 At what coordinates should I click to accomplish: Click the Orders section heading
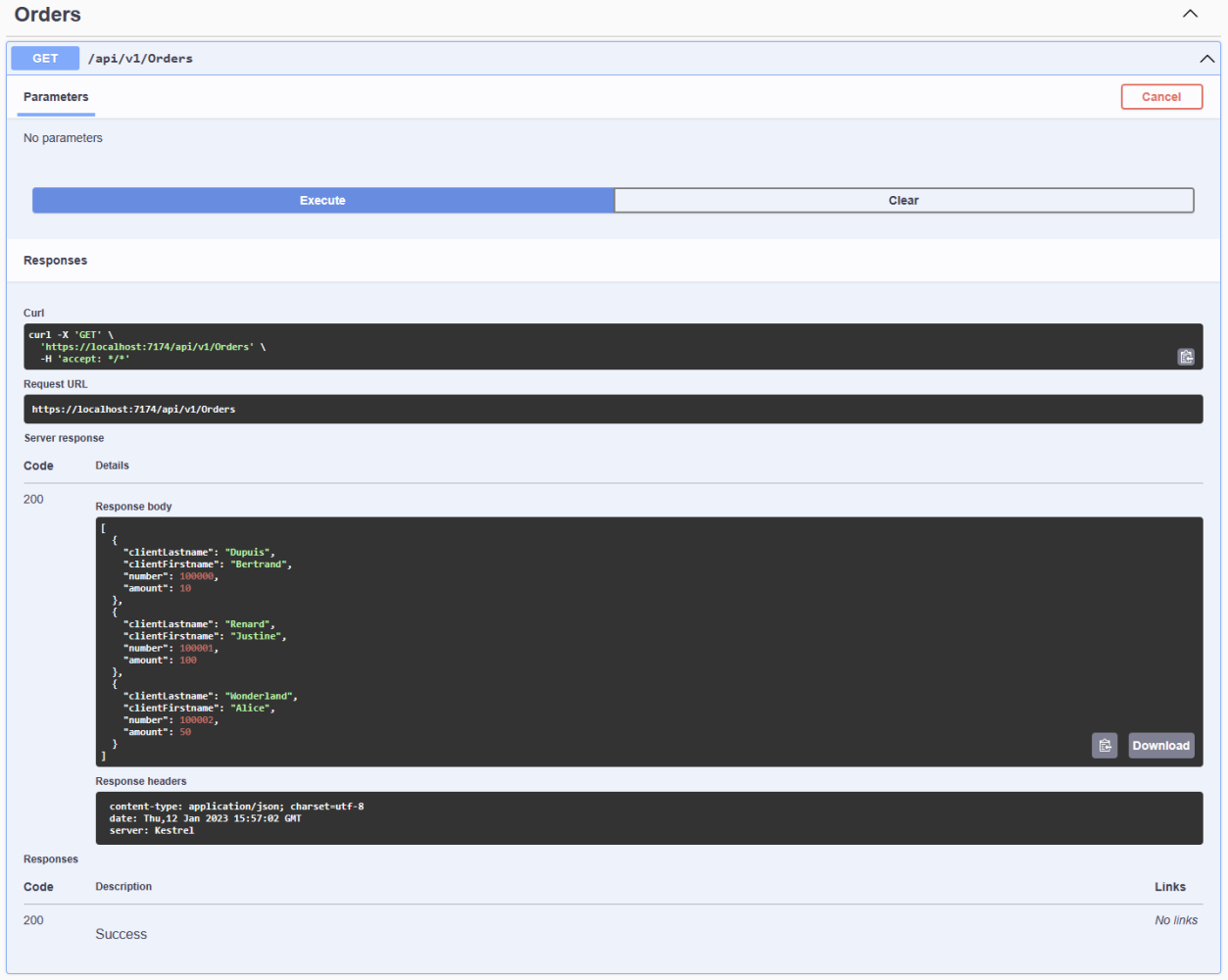[x=48, y=15]
